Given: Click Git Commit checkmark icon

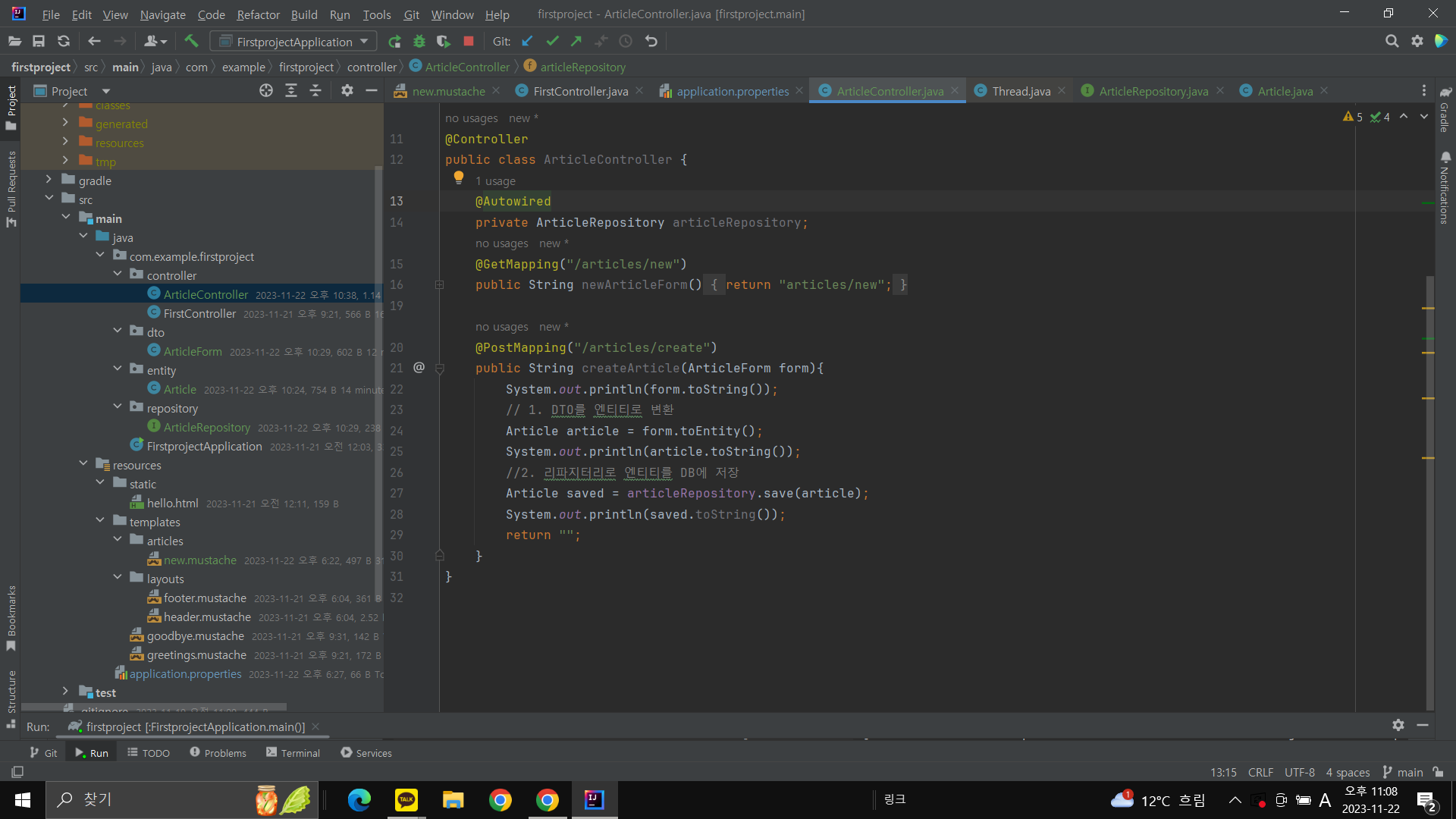Looking at the screenshot, I should (552, 42).
